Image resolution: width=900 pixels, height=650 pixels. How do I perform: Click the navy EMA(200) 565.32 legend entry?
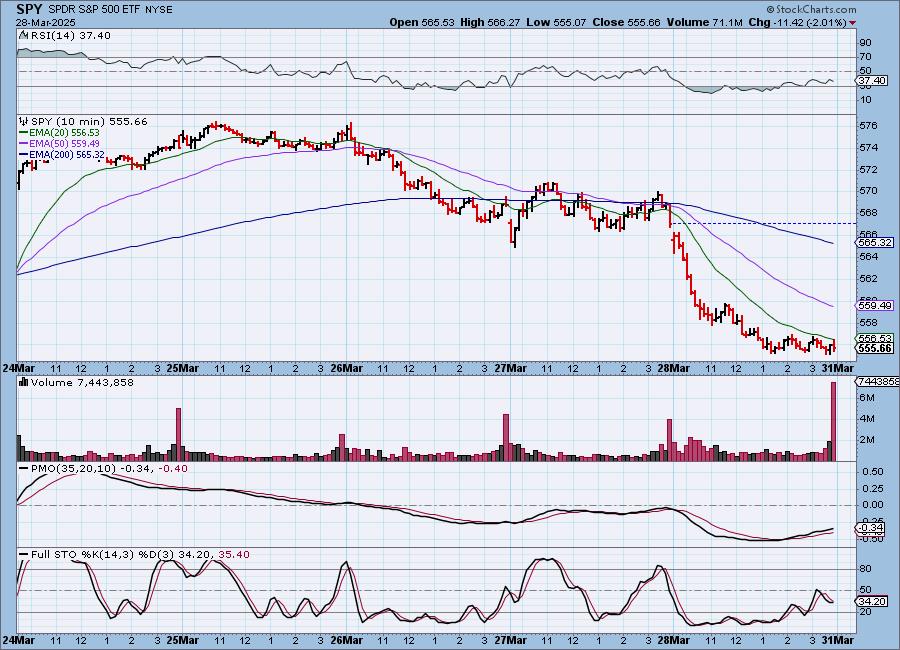(x=62, y=154)
